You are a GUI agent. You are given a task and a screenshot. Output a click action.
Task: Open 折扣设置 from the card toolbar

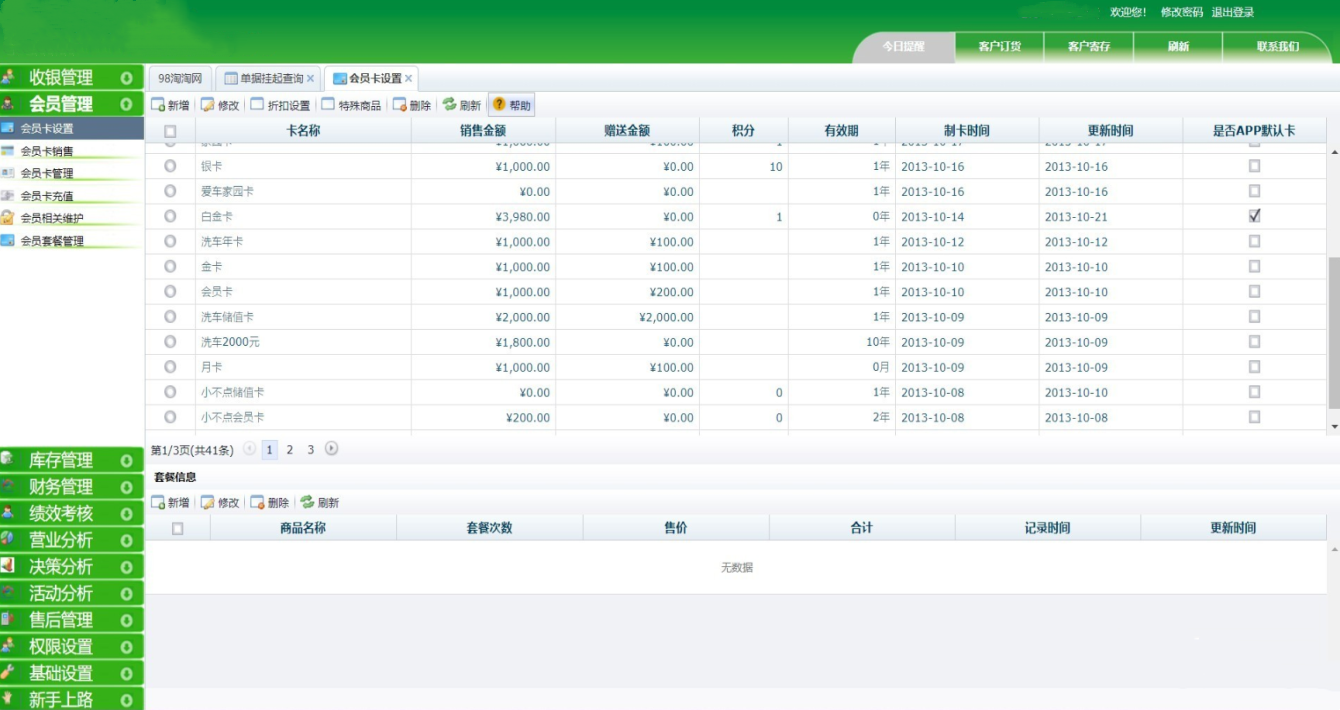[280, 105]
